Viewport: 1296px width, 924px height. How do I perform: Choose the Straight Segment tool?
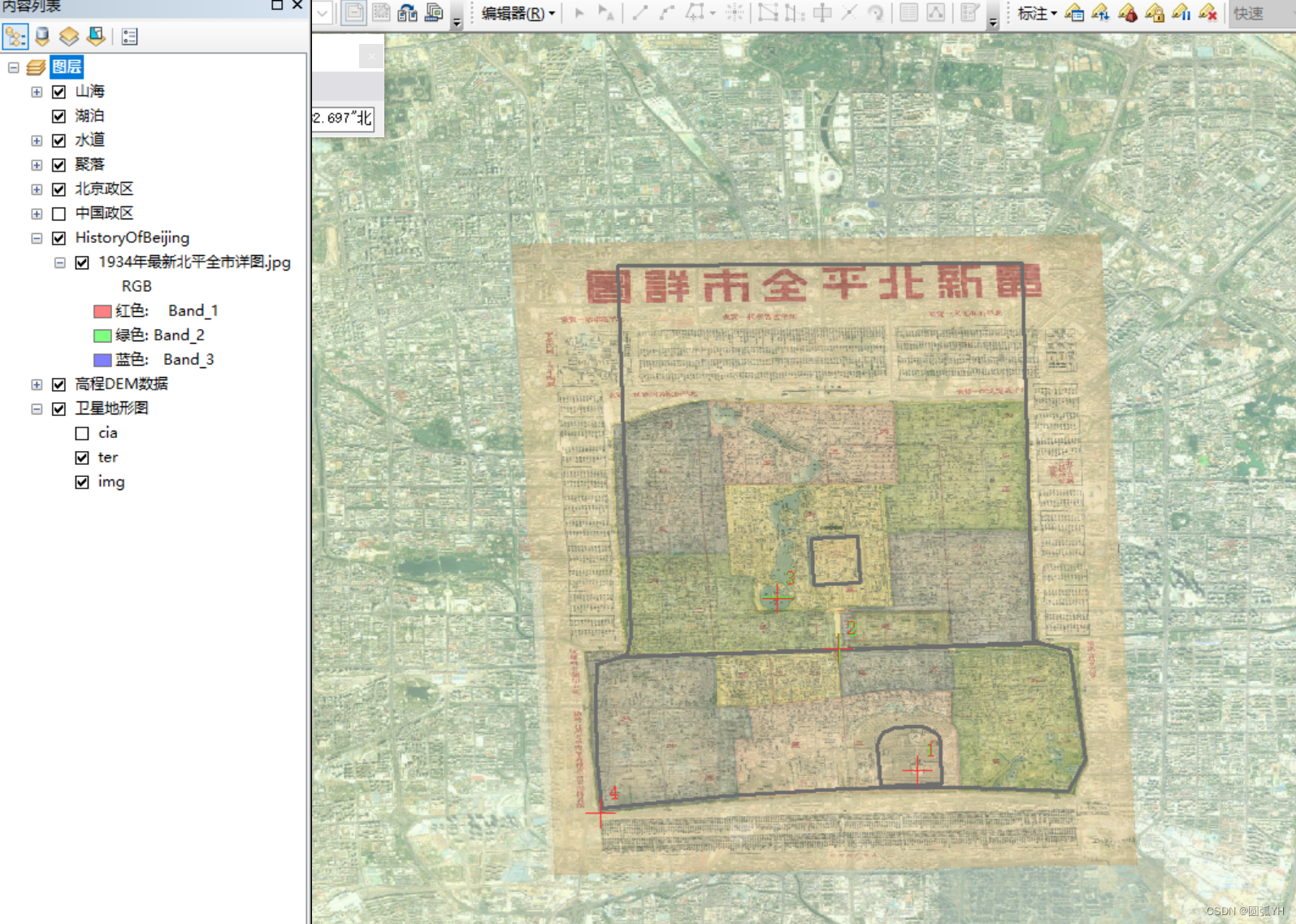pos(640,13)
